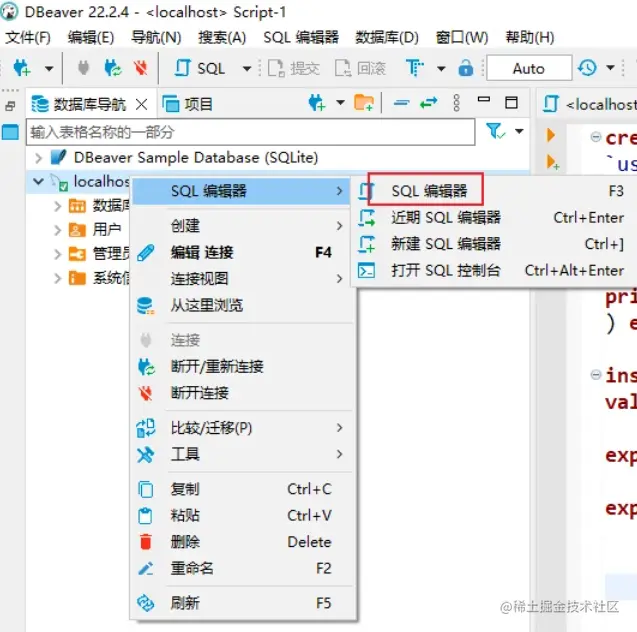Image resolution: width=637 pixels, height=632 pixels.
Task: Open the navigator New Connection dropdown arrow
Action: pos(340,102)
